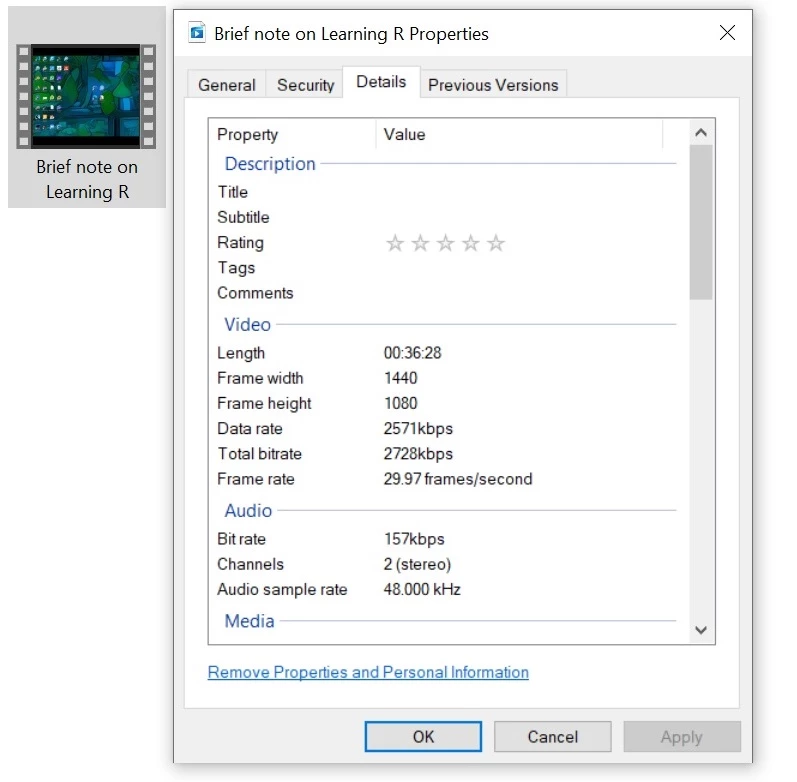Click the Title property label
Screen dimensions: 797x782
click(x=233, y=192)
